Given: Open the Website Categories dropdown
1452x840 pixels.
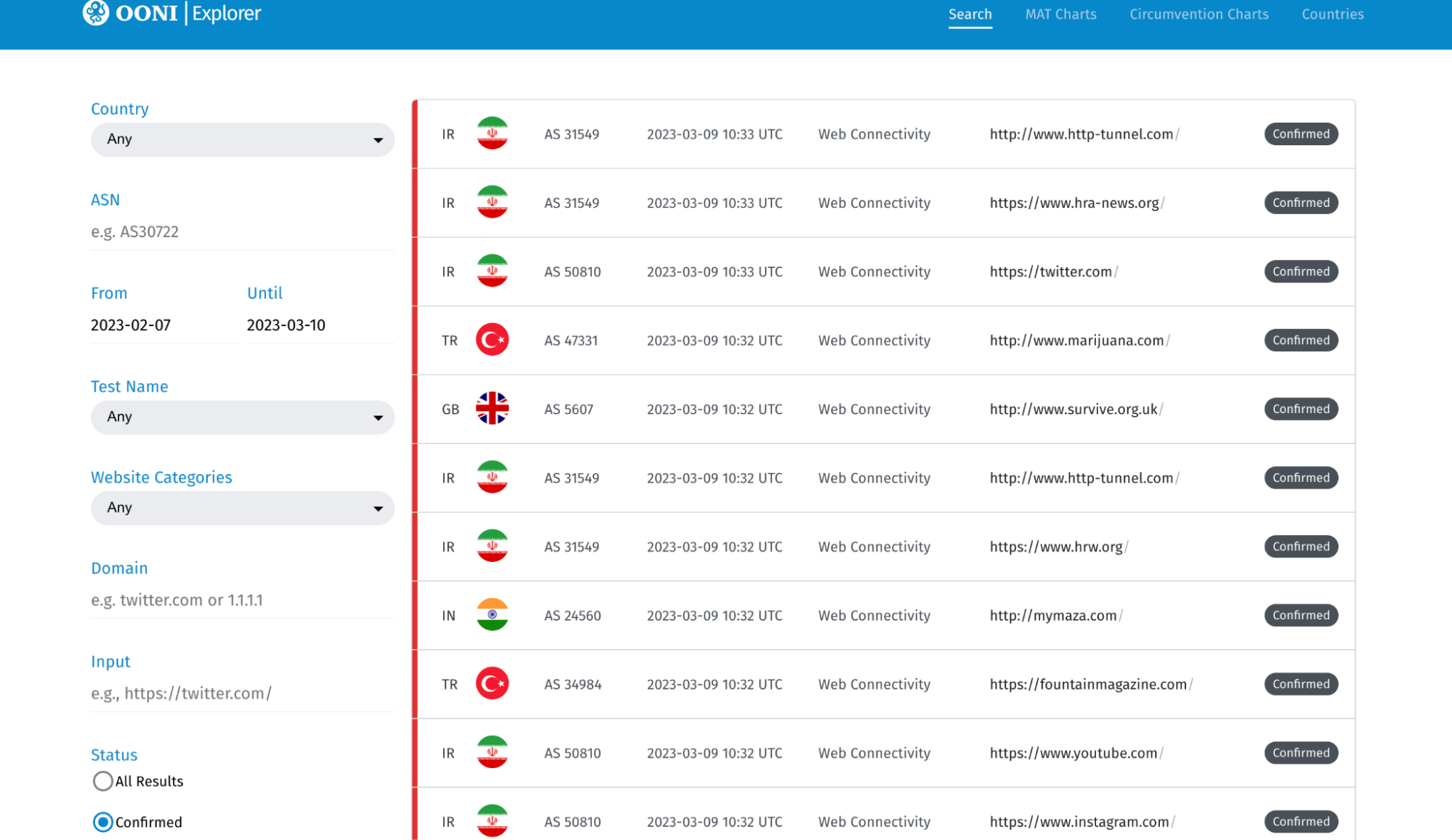Looking at the screenshot, I should click(x=242, y=507).
